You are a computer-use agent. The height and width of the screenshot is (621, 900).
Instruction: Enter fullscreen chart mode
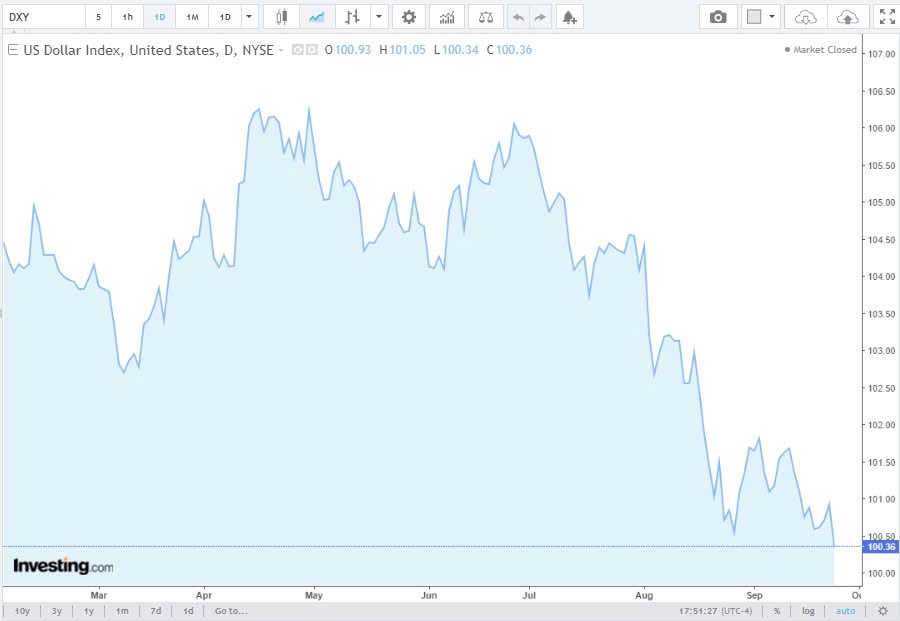[886, 17]
